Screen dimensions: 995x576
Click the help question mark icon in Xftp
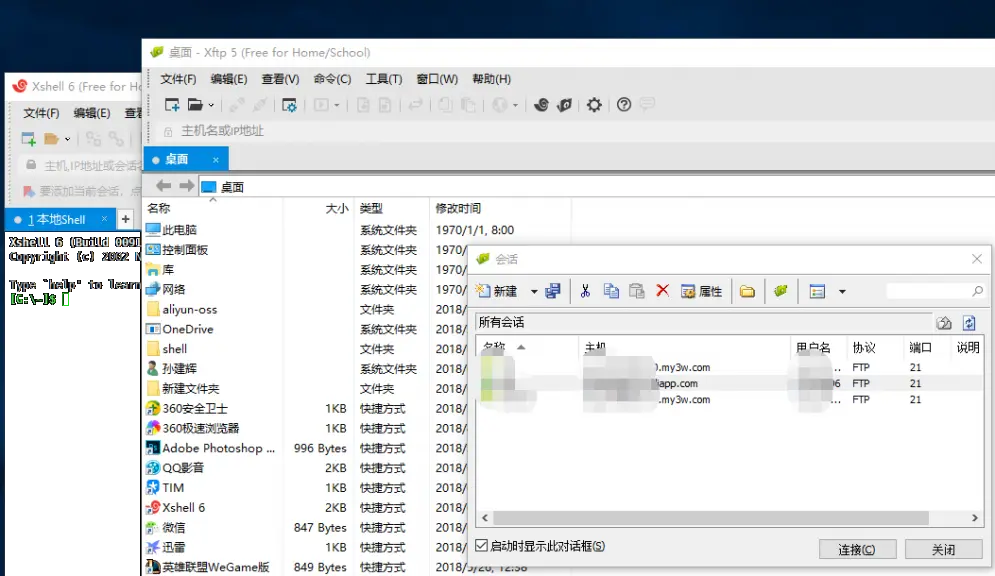pyautogui.click(x=624, y=105)
